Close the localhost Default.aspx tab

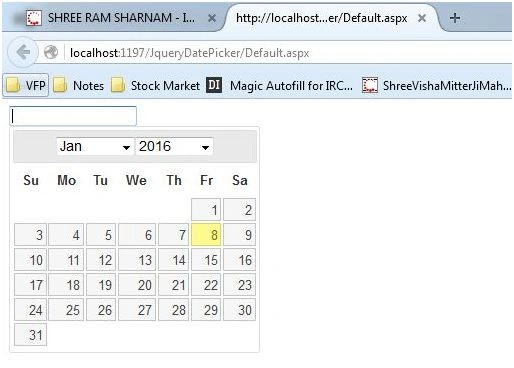(x=422, y=18)
